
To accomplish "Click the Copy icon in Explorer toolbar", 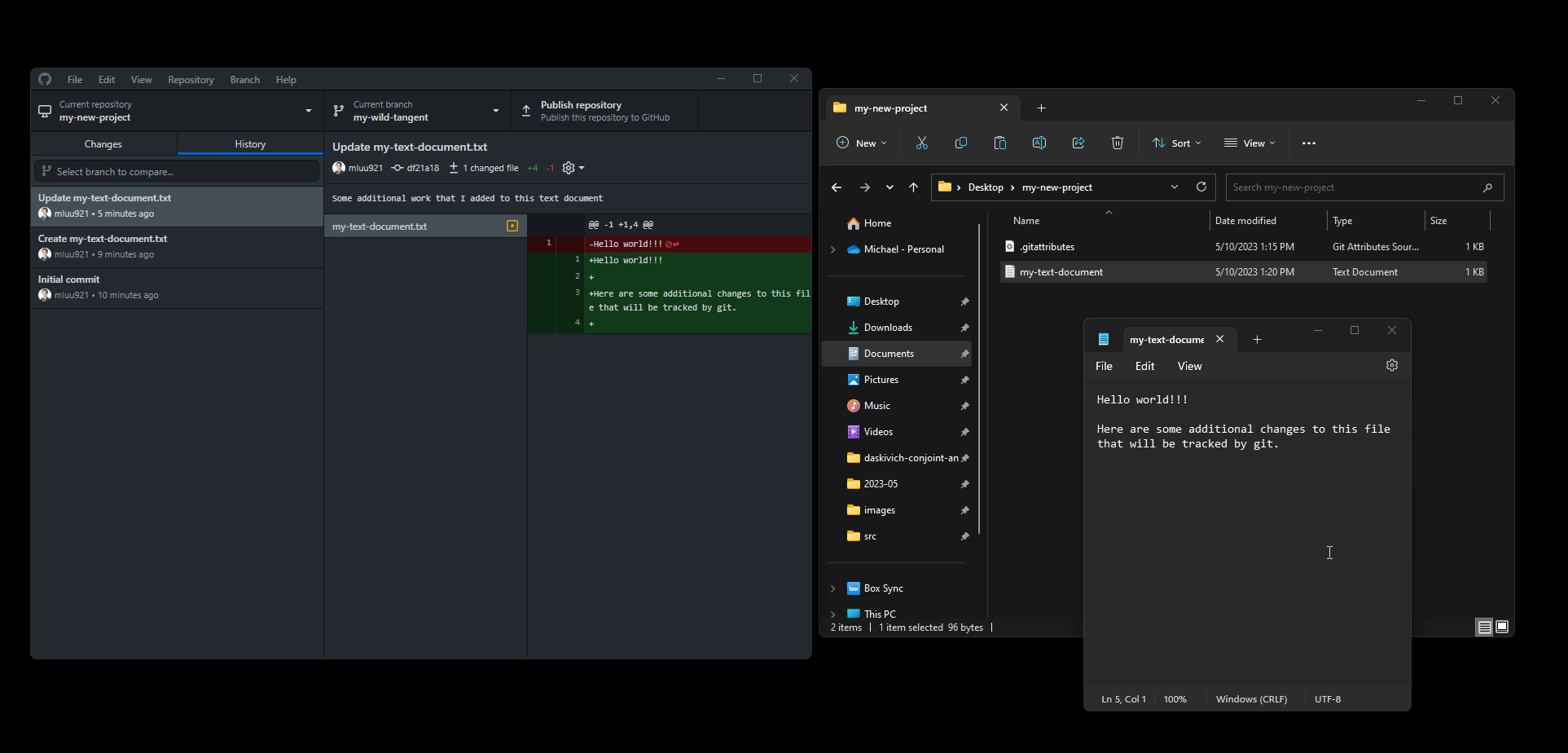I will click(x=961, y=143).
